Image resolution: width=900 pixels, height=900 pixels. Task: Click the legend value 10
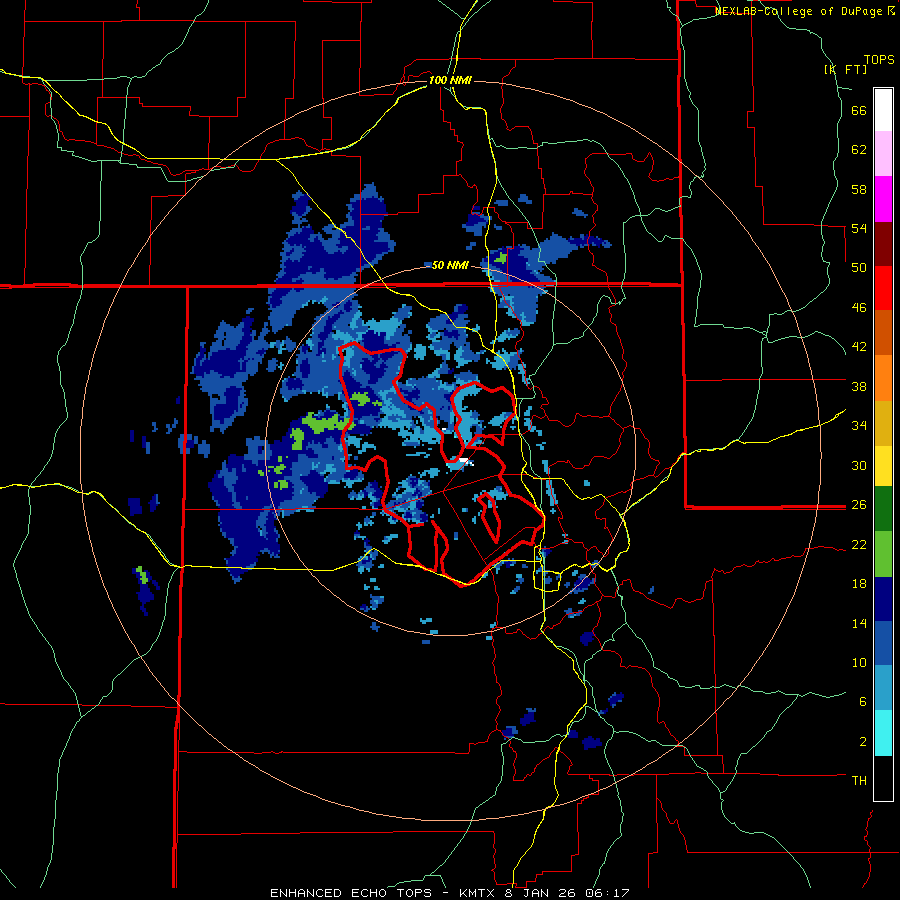[x=859, y=662]
